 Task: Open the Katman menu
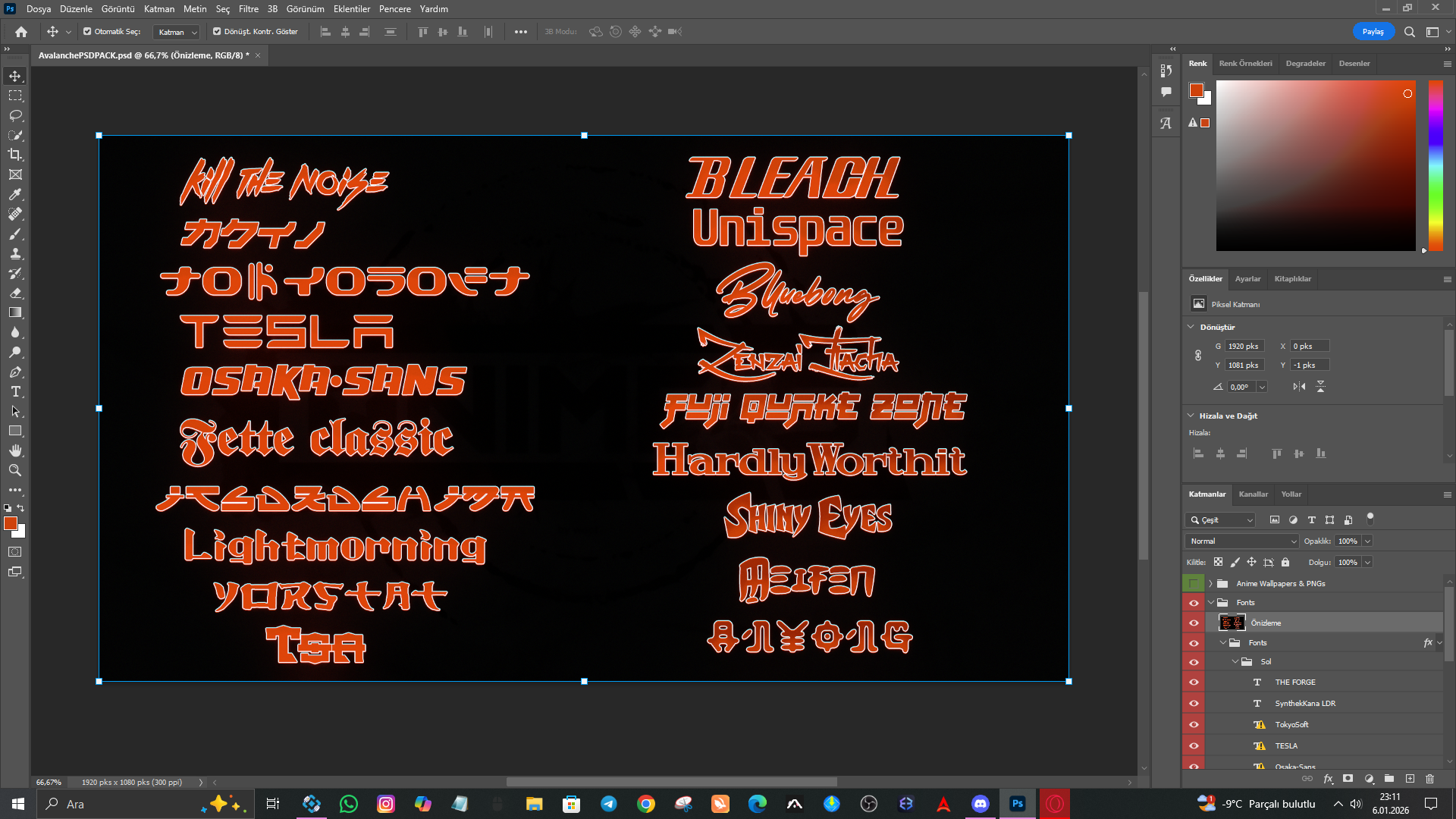pos(159,9)
